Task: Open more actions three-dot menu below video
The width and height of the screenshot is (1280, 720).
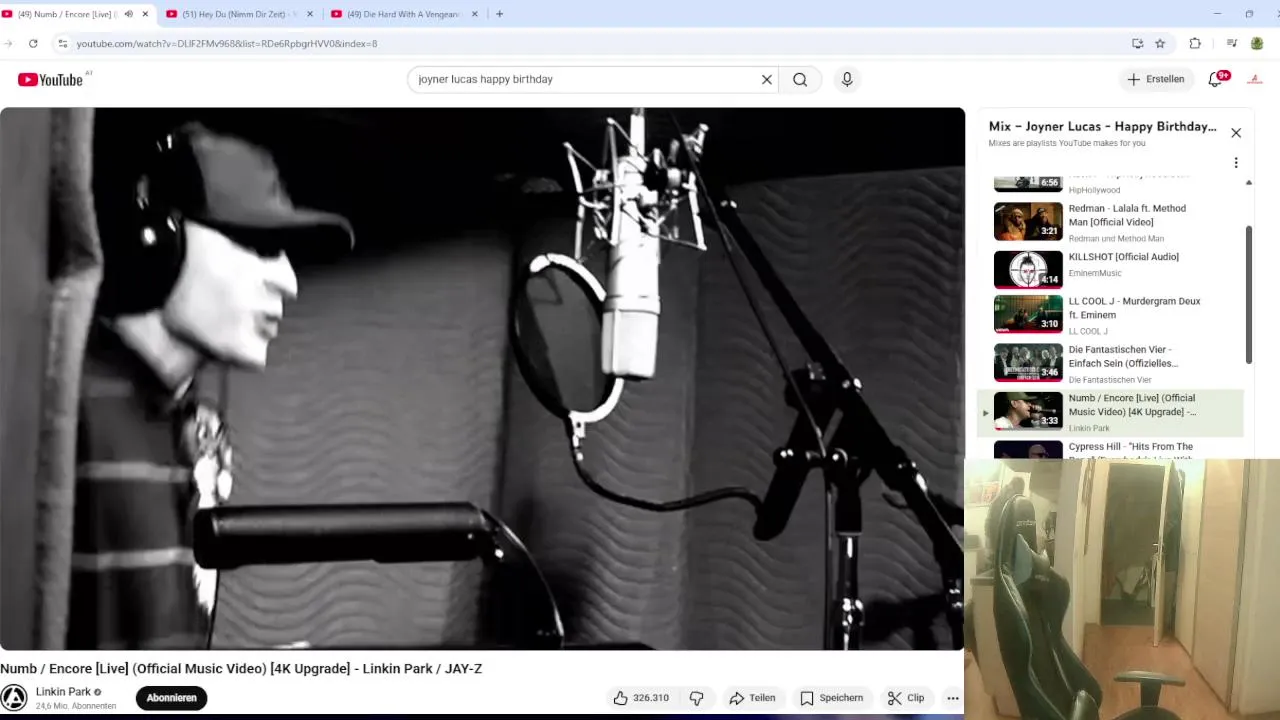Action: coord(953,698)
